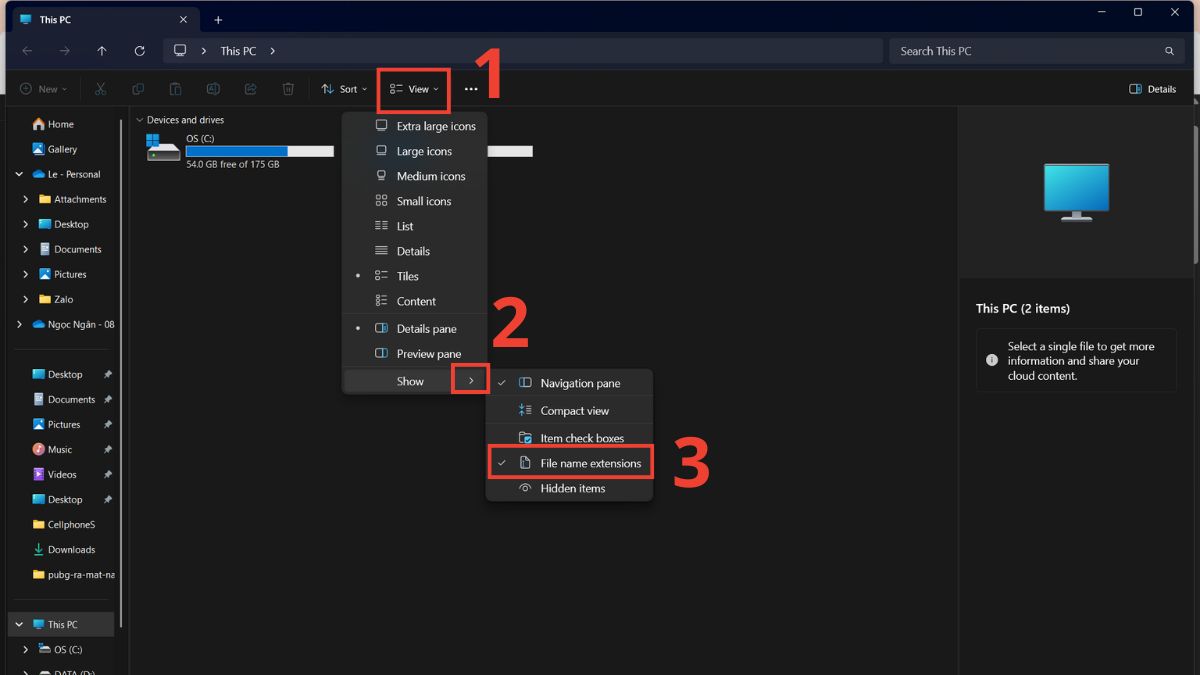The width and height of the screenshot is (1200, 675).
Task: Open pinned Videos folder
Action: point(62,474)
